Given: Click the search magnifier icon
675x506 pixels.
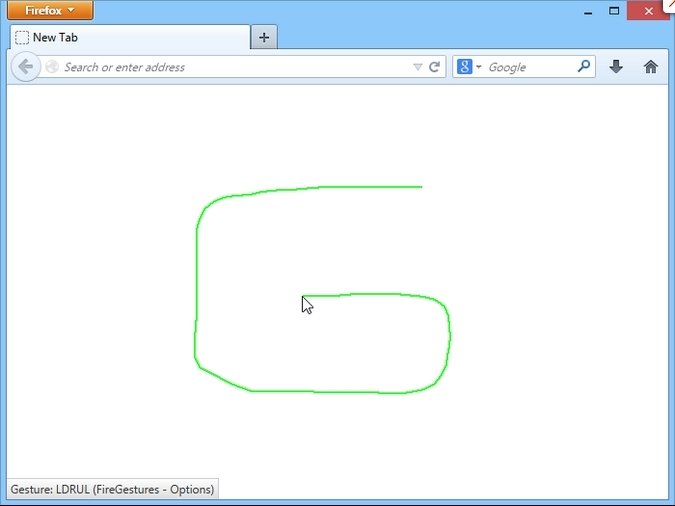Looking at the screenshot, I should pos(583,66).
